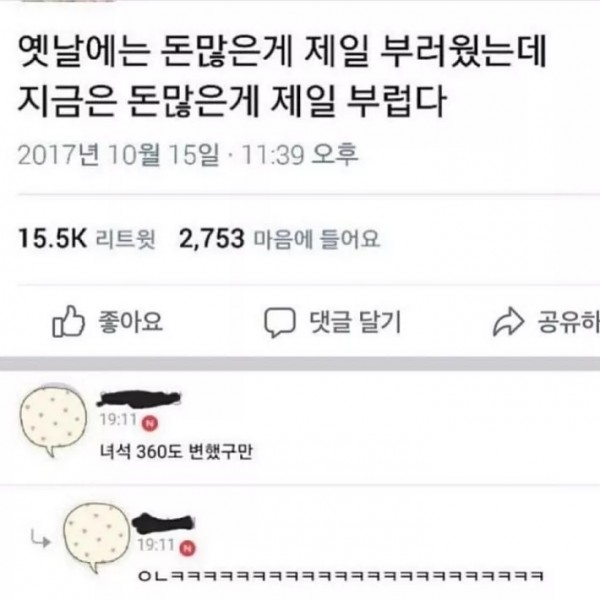Click the 좋아요 like label
This screenshot has height=600, width=600.
click(x=131, y=321)
